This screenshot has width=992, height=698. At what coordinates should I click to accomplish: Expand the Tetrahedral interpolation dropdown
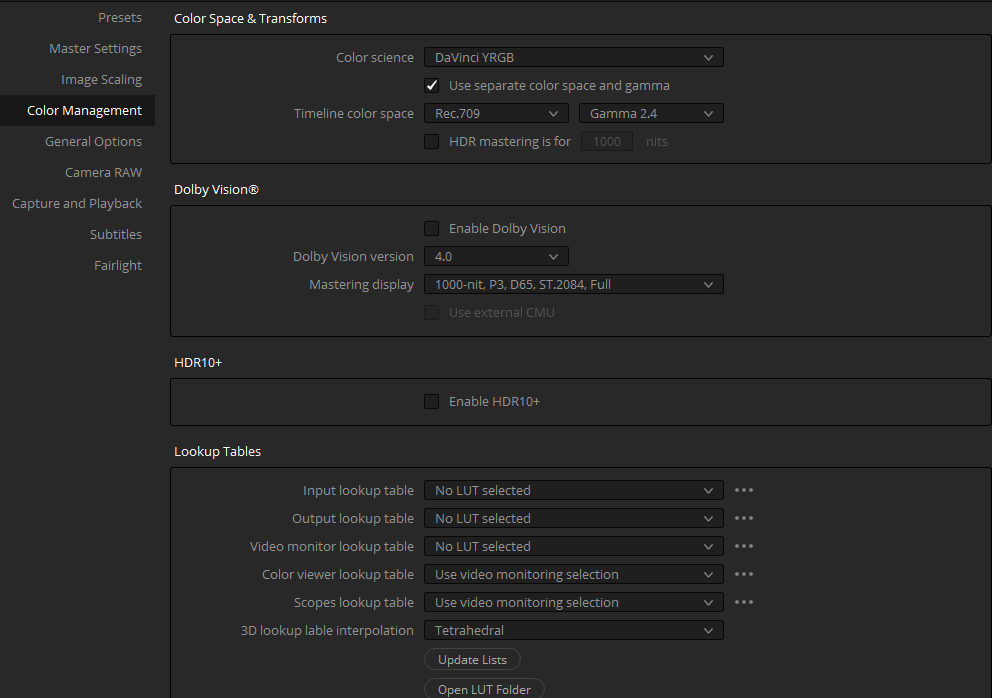(574, 630)
